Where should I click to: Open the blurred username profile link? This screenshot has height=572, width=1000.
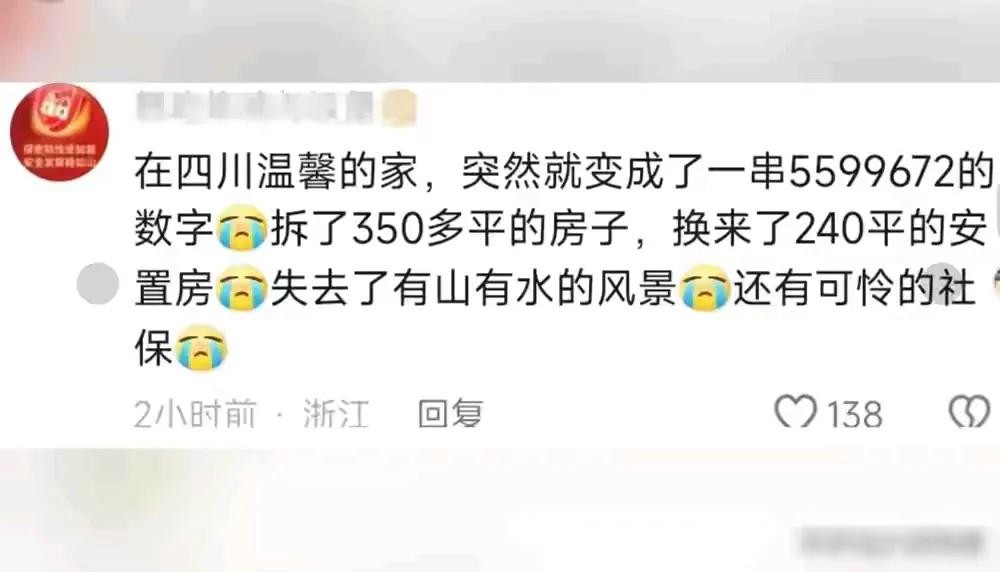pos(254,107)
